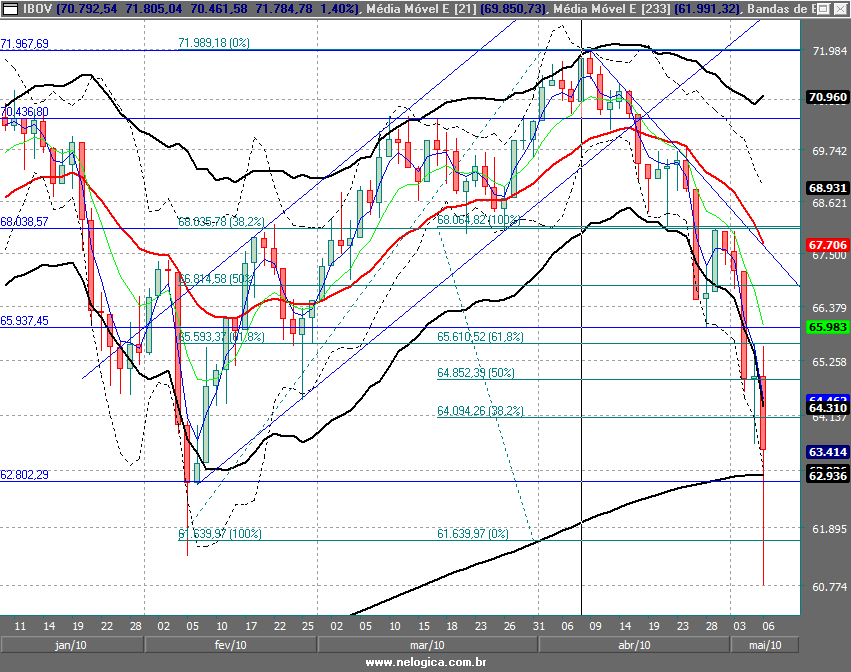This screenshot has width=851, height=672.
Task: Click the IBOV symbol title
Action: (37, 9)
